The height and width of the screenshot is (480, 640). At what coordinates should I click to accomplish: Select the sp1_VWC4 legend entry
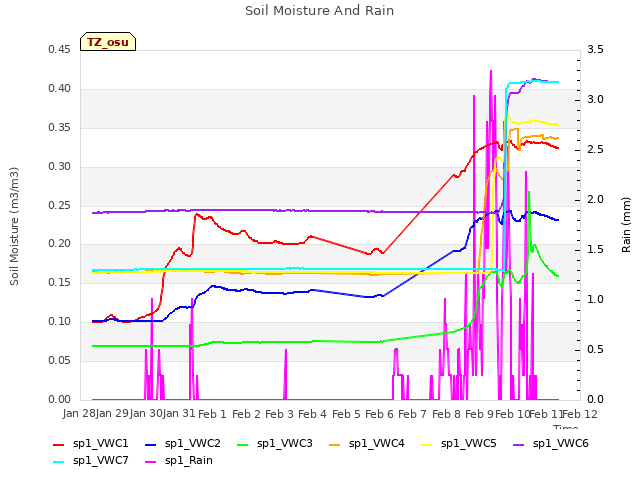pos(367,444)
